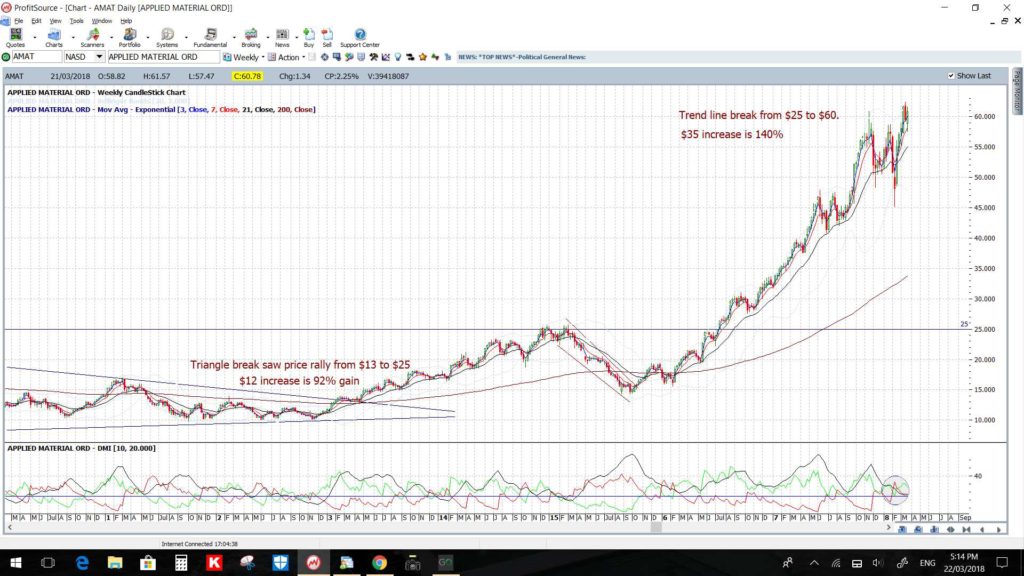The width and height of the screenshot is (1024, 576).
Task: Click the APPLIED MATERIAL ORD name field
Action: click(163, 57)
